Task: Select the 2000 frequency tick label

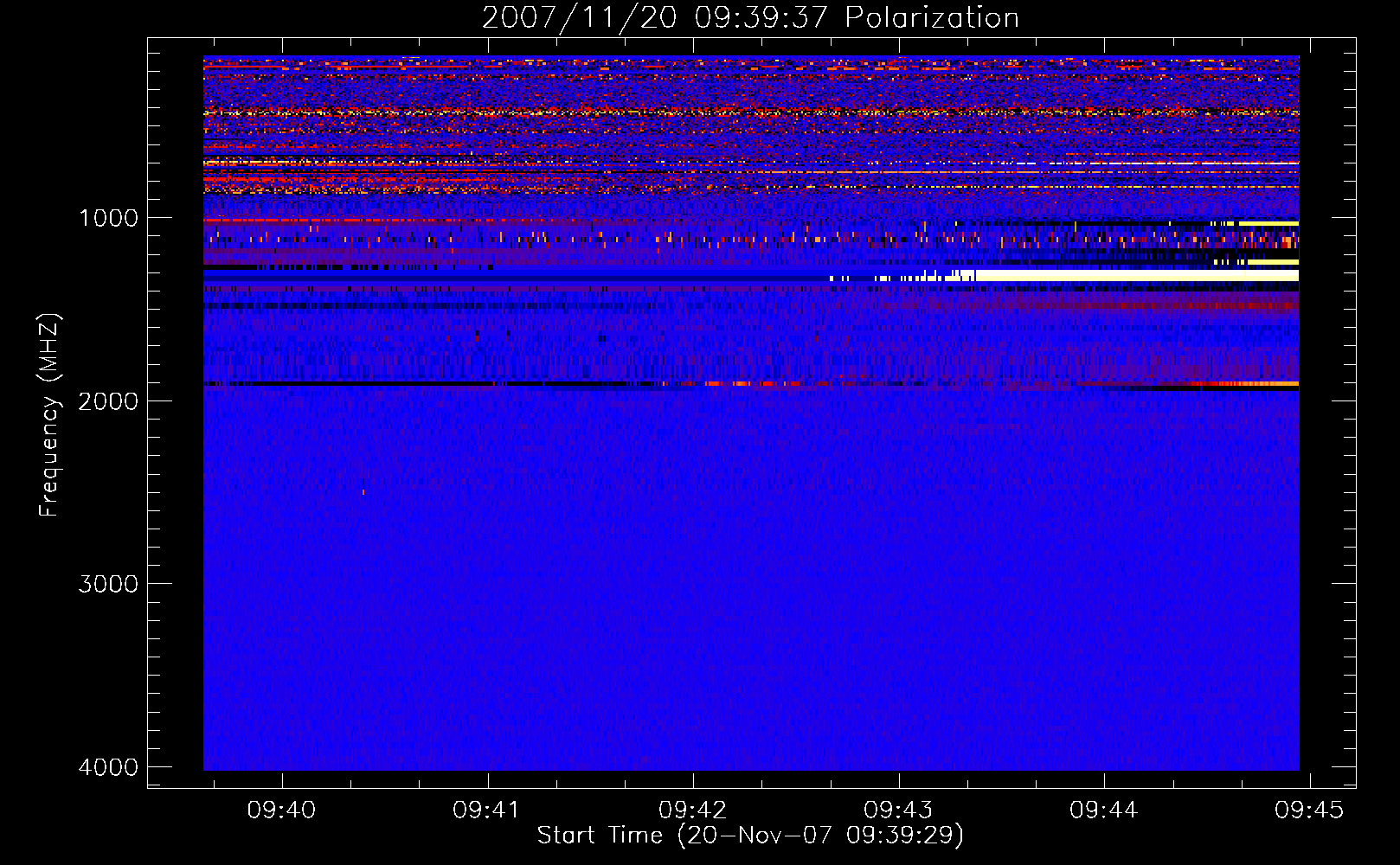Action: (108, 401)
